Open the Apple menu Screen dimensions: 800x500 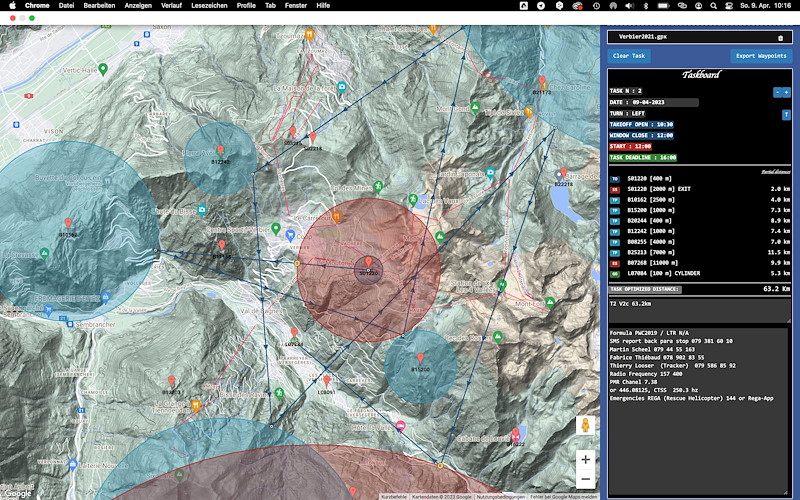(x=13, y=6)
